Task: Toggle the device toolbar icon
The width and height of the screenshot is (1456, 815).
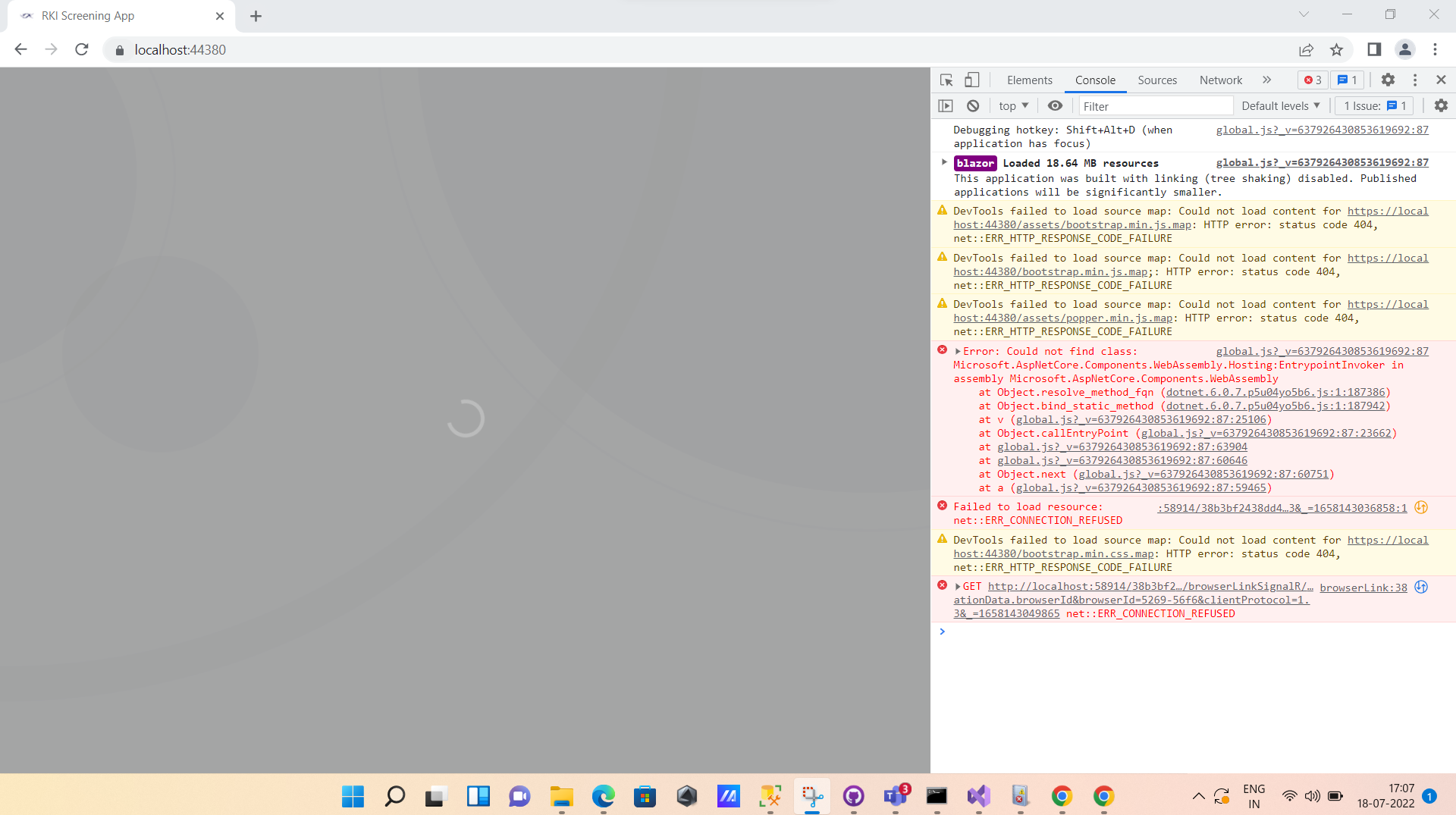Action: 971,80
